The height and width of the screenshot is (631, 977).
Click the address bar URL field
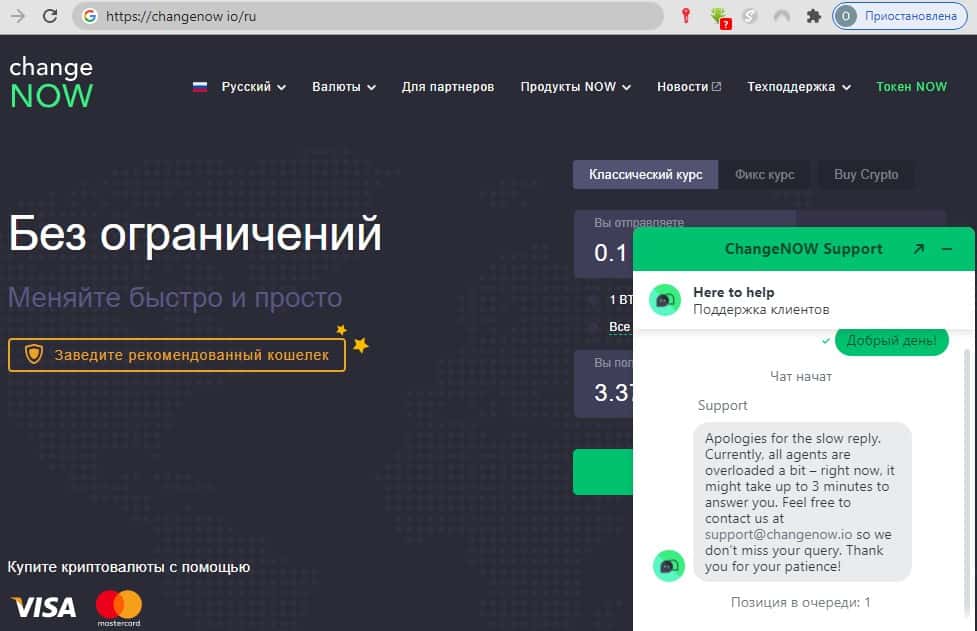pos(368,16)
